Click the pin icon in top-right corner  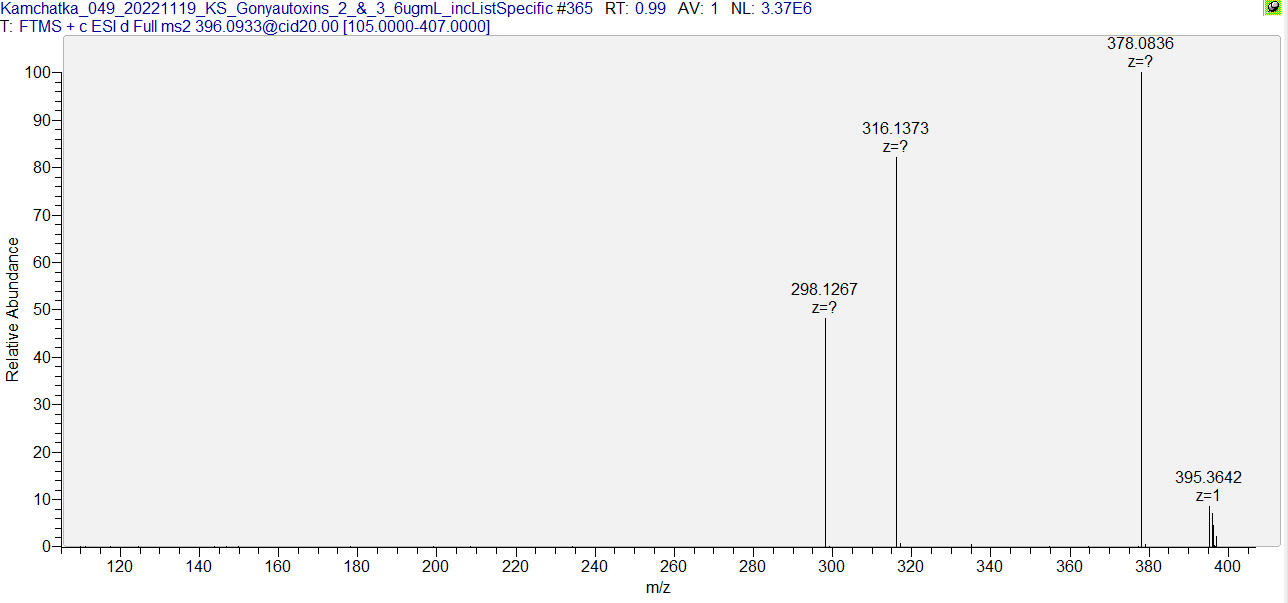click(x=1273, y=7)
